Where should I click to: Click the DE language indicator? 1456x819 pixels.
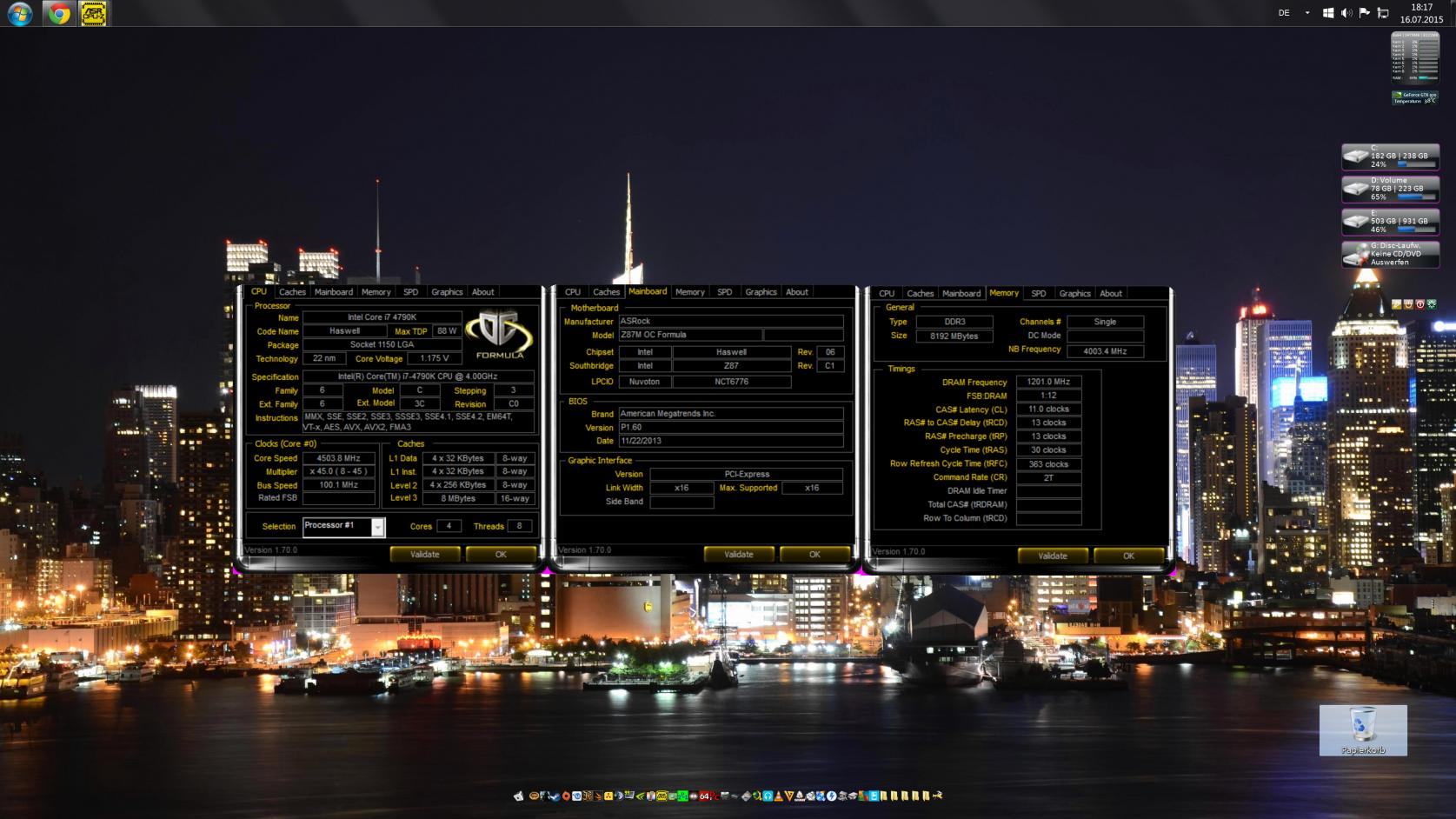(1284, 13)
